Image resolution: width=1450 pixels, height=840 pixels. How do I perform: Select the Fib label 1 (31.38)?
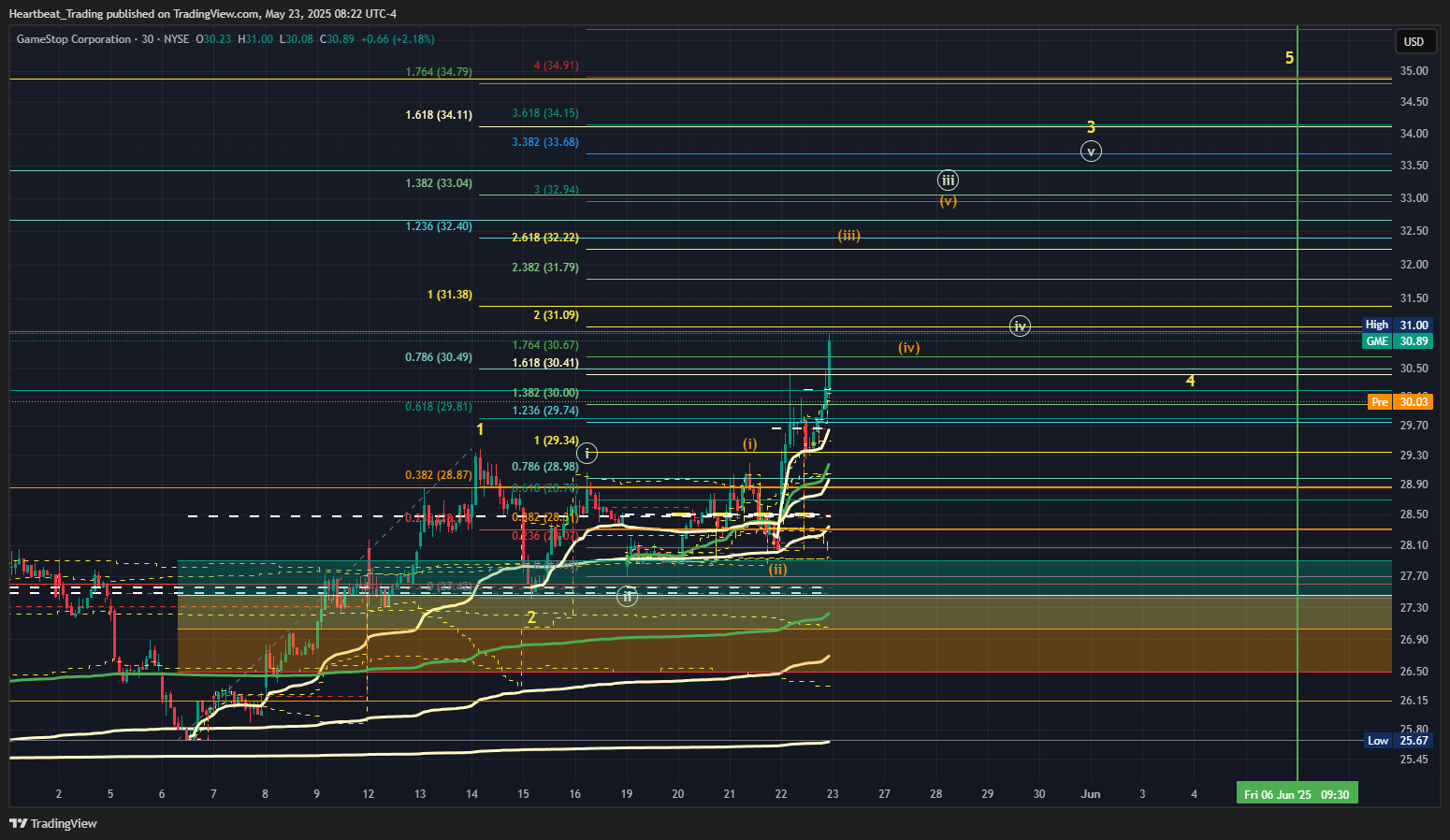[x=450, y=295]
